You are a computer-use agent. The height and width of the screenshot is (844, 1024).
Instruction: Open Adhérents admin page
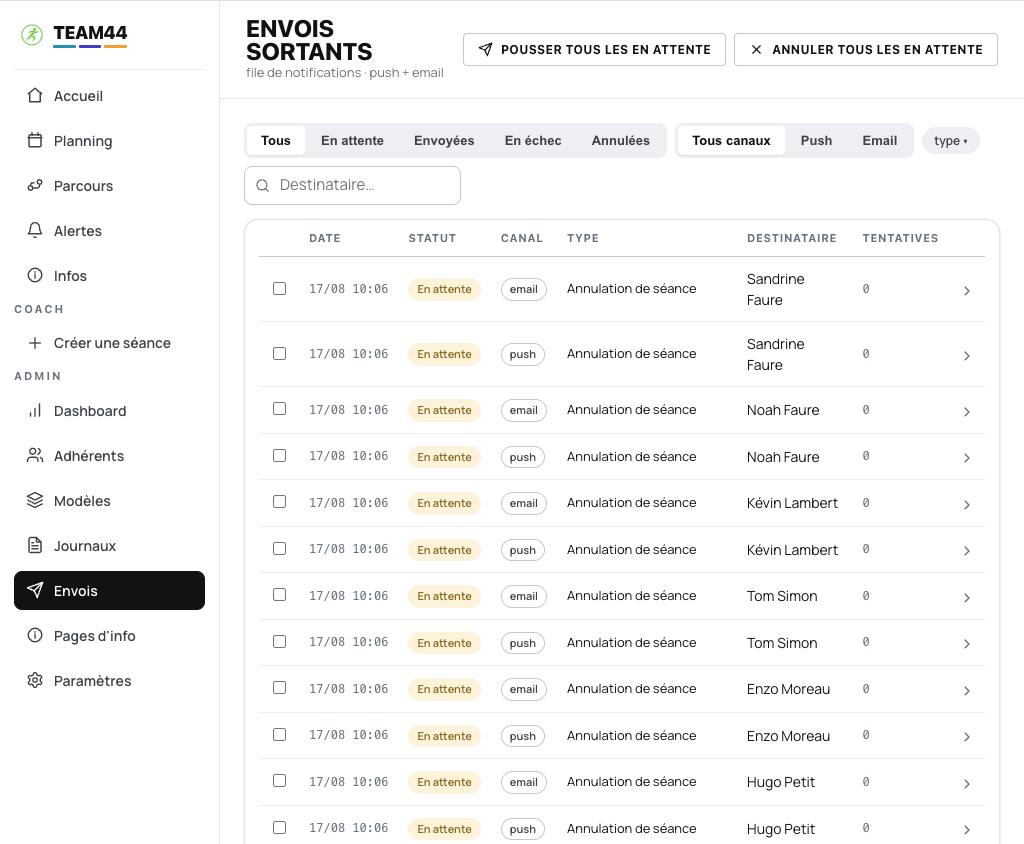pyautogui.click(x=109, y=456)
